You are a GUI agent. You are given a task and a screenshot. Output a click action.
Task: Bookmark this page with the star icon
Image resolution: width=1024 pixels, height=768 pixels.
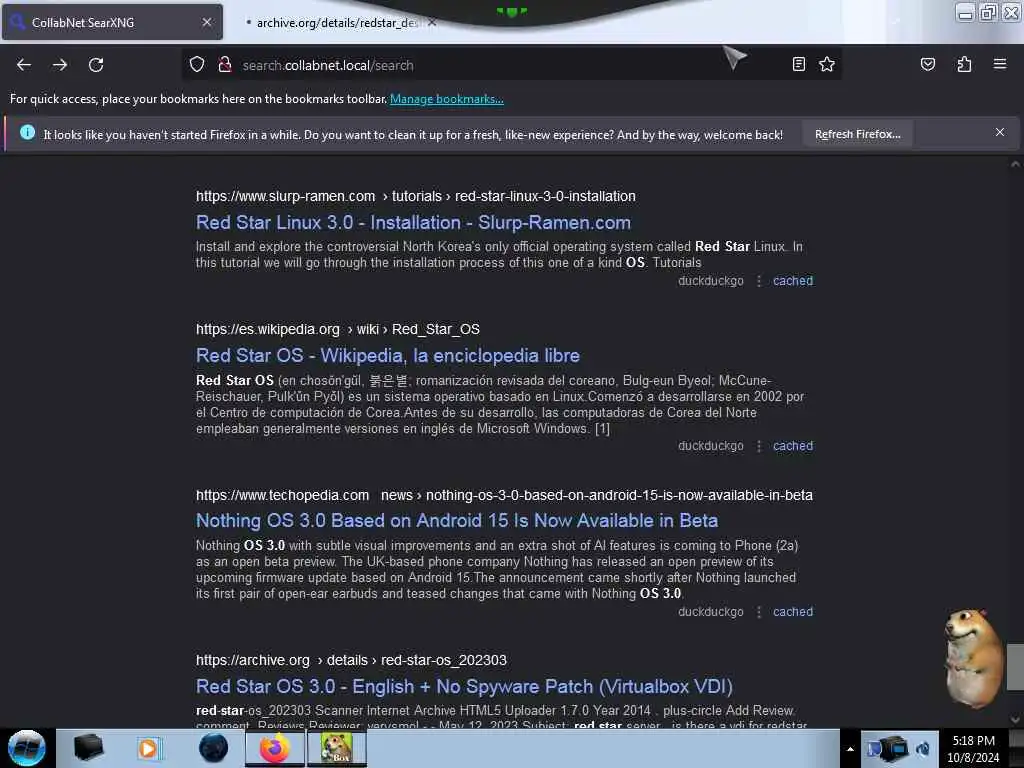(827, 64)
